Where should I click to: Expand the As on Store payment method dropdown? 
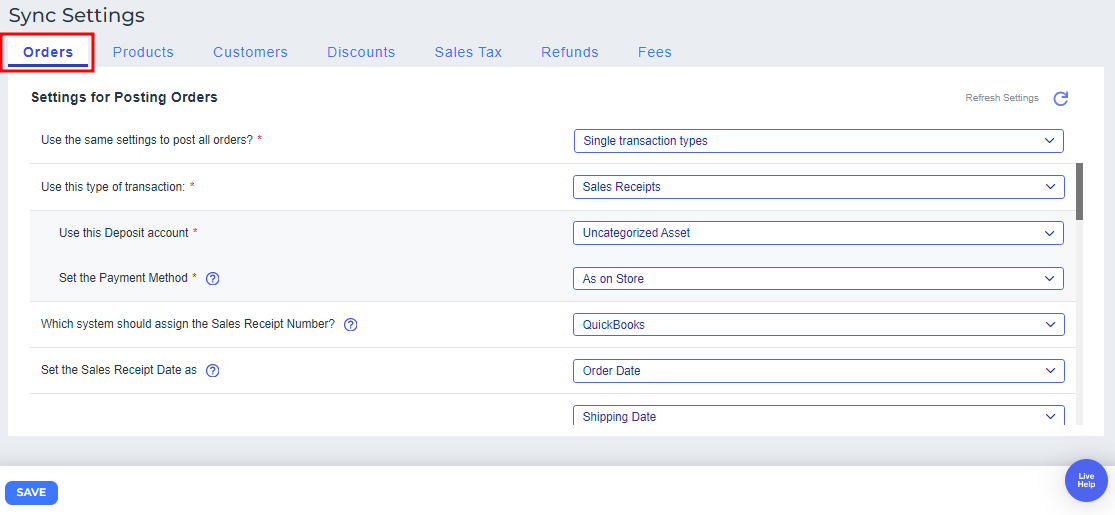click(x=818, y=279)
